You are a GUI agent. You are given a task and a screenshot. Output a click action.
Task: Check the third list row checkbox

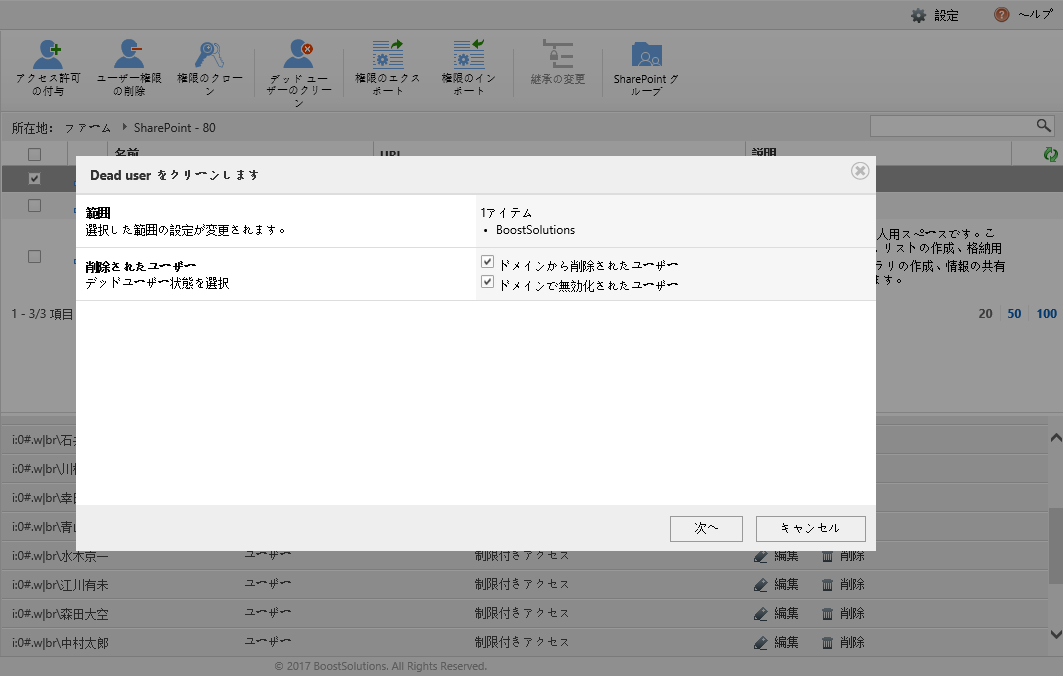pyautogui.click(x=35, y=256)
